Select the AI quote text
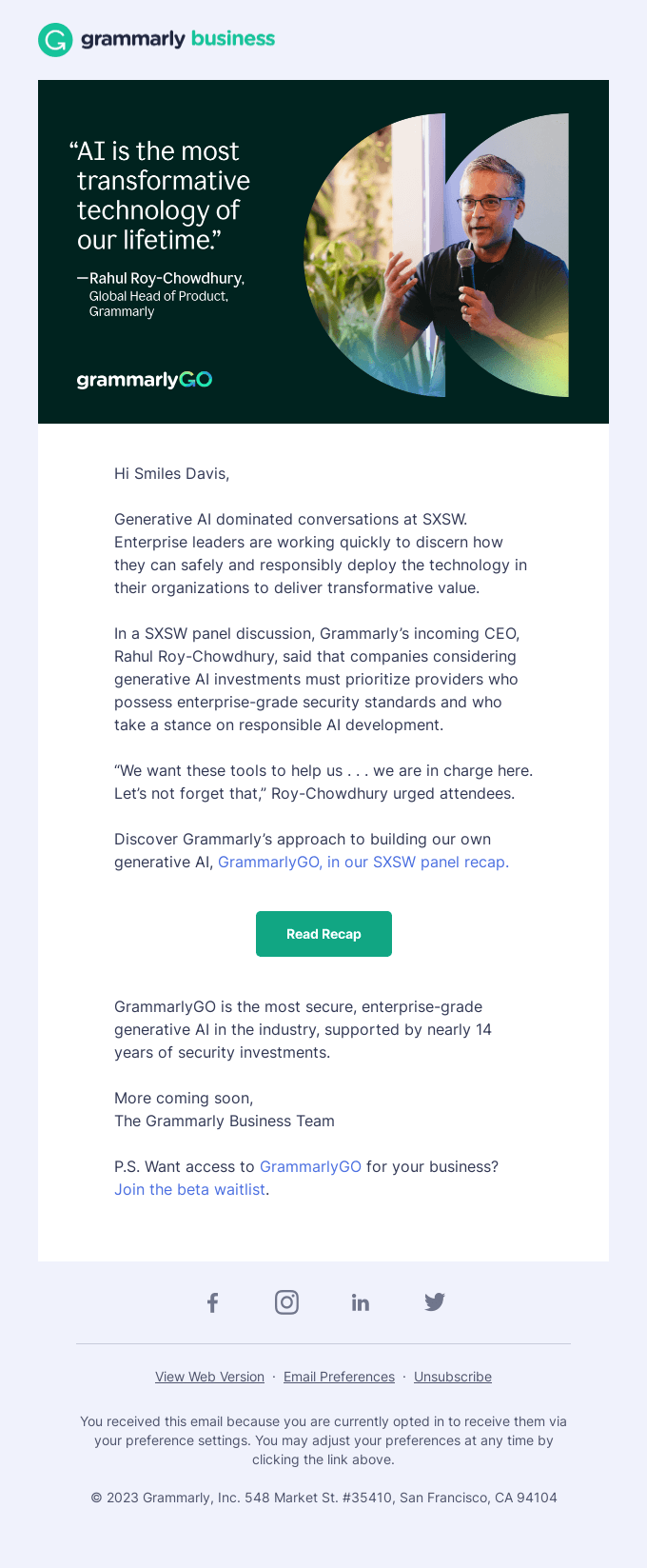This screenshot has height=1568, width=647. 160,181
